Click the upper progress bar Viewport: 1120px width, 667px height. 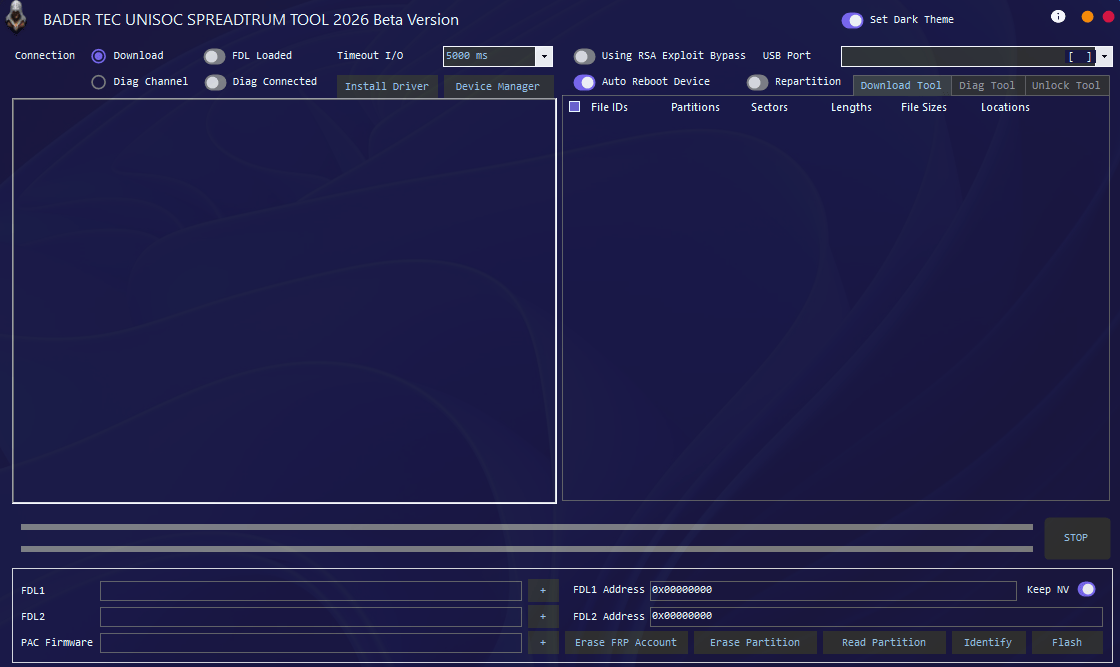(526, 527)
